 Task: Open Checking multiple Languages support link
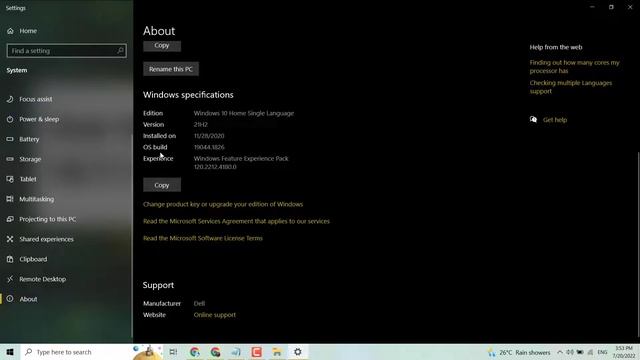click(x=571, y=87)
